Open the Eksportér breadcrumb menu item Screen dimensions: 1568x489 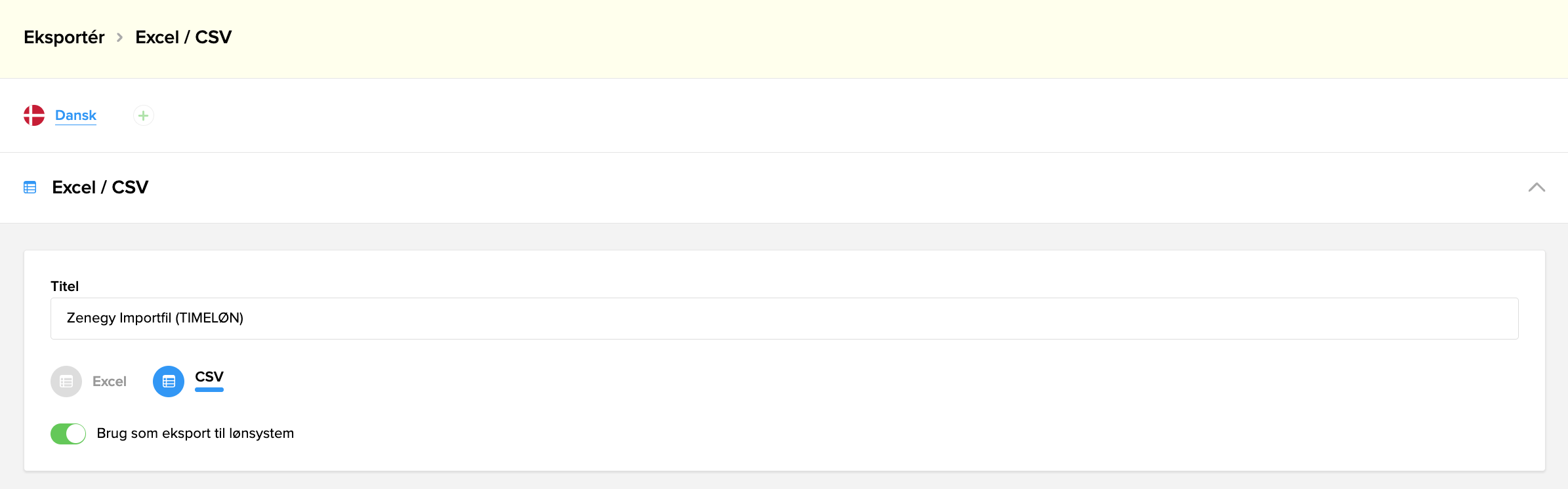[64, 37]
